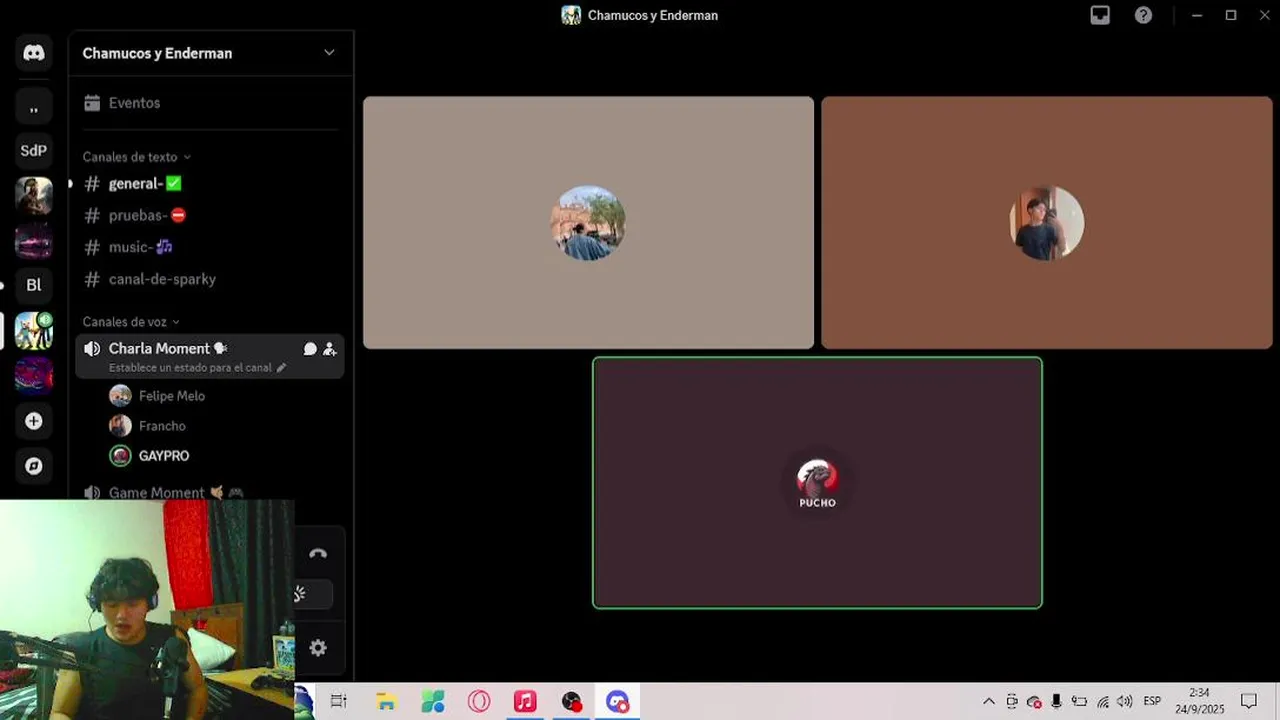Open the #general text channel
Screen dimensions: 1280x720
210,184
